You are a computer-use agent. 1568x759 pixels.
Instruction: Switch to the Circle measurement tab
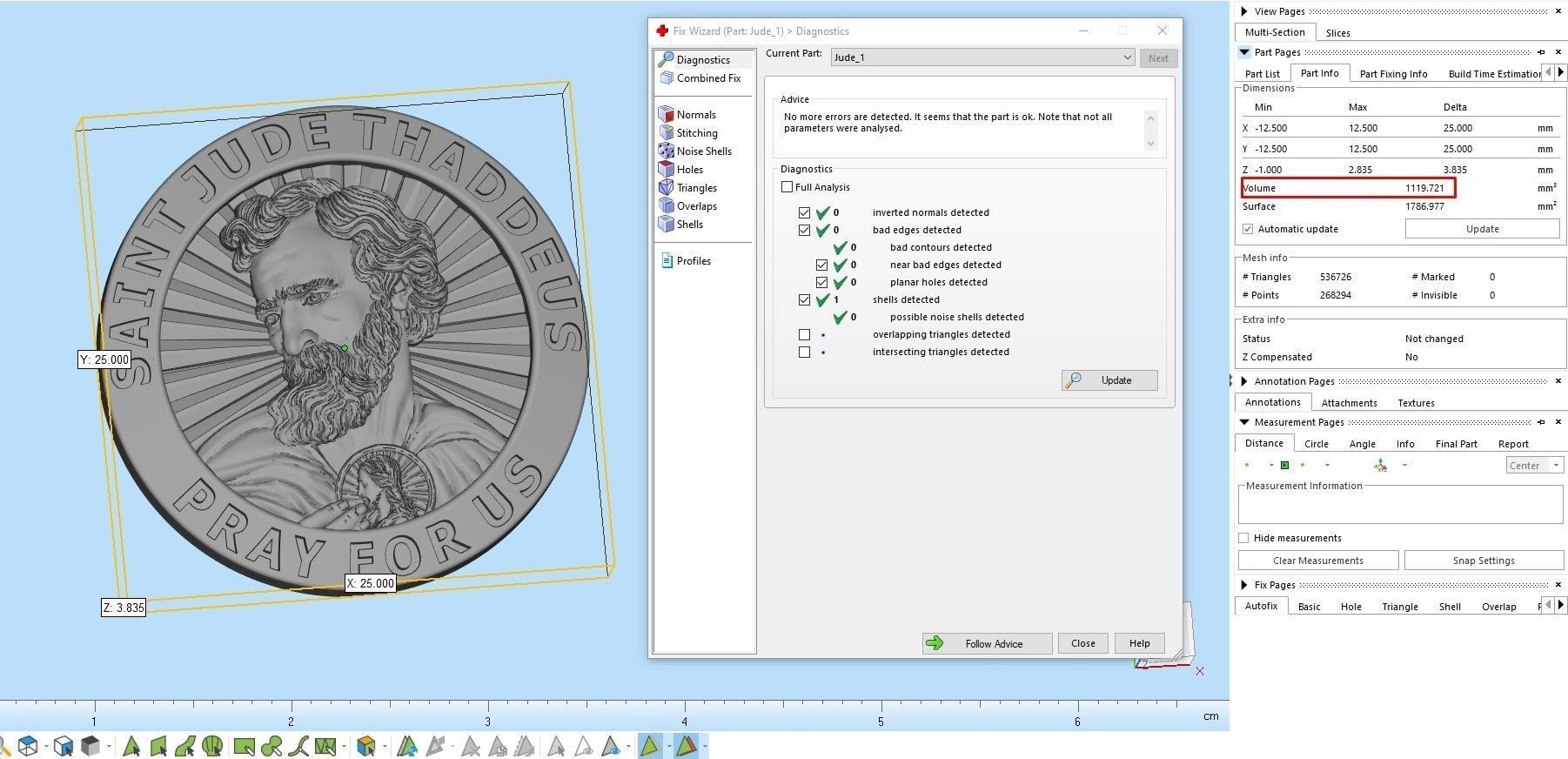[x=1316, y=444]
